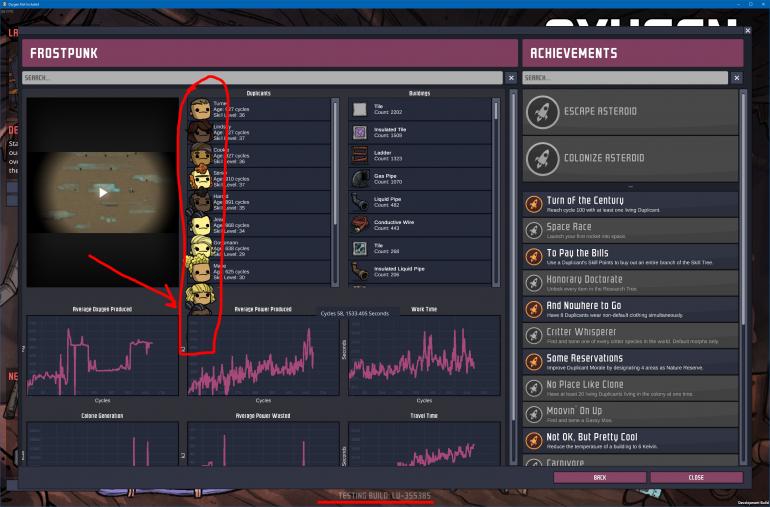Click the No Place Like Clone achievement badge
This screenshot has height=507, width=770.
(533, 388)
